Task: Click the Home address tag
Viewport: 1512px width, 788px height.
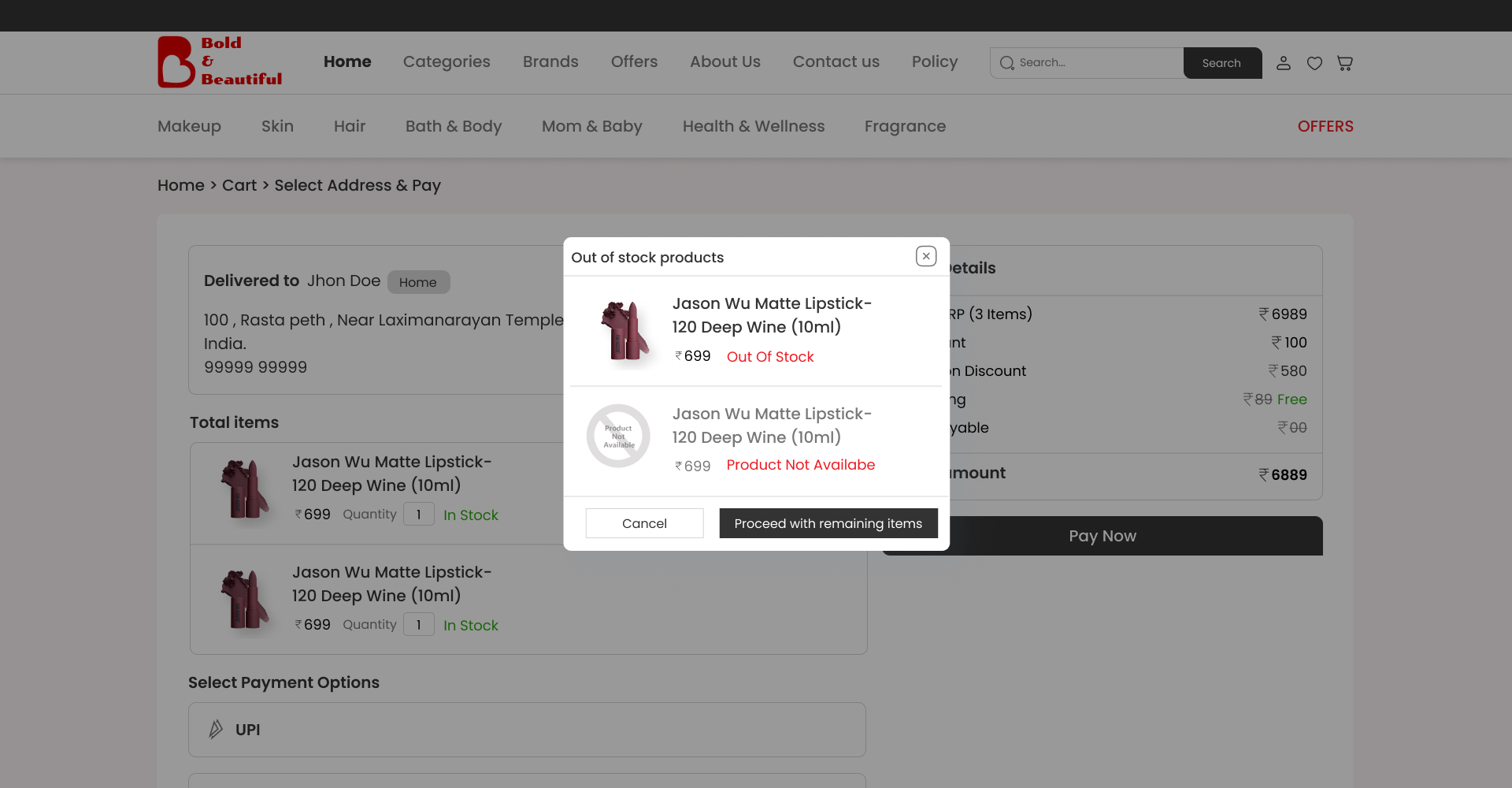Action: click(418, 282)
